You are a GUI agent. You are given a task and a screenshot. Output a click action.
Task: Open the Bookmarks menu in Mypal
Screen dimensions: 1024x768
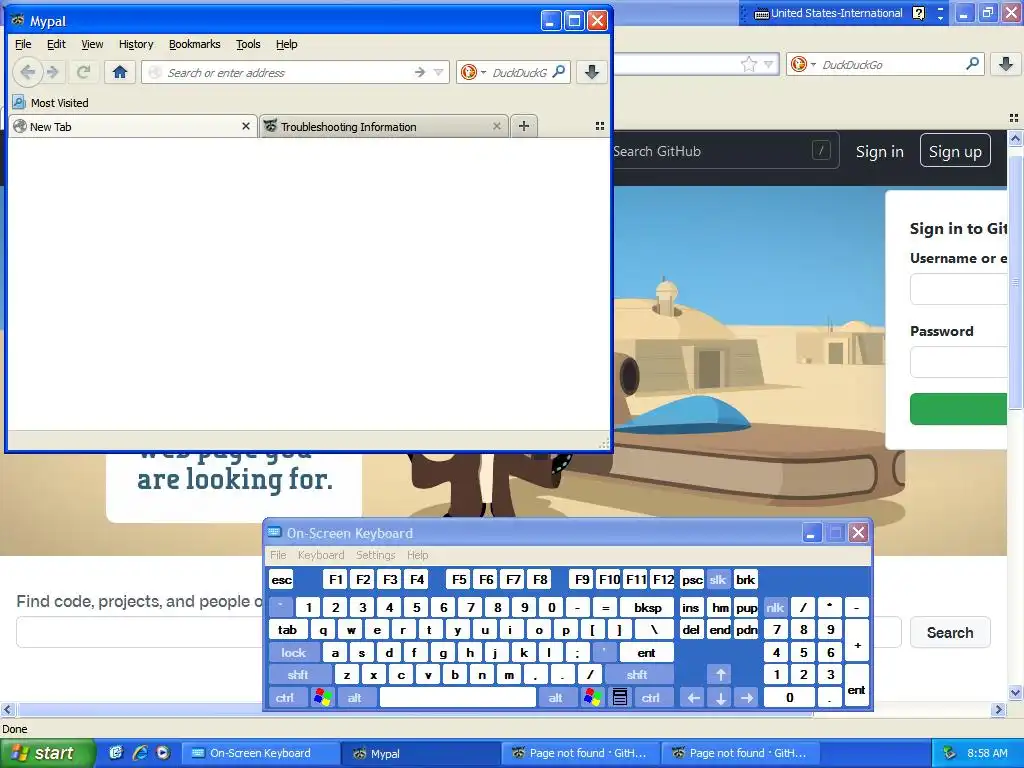coord(195,44)
